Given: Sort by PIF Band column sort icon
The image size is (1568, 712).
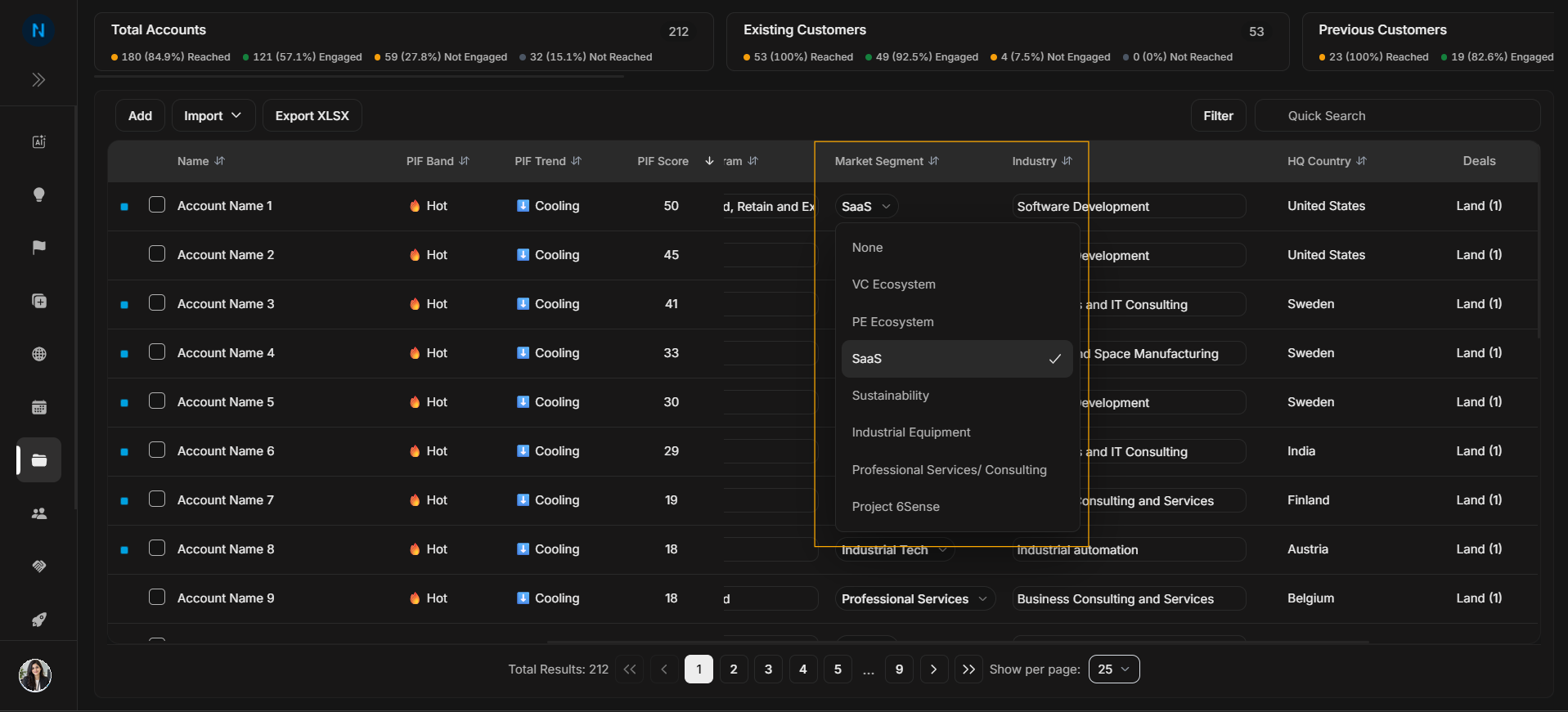Looking at the screenshot, I should click(x=464, y=161).
